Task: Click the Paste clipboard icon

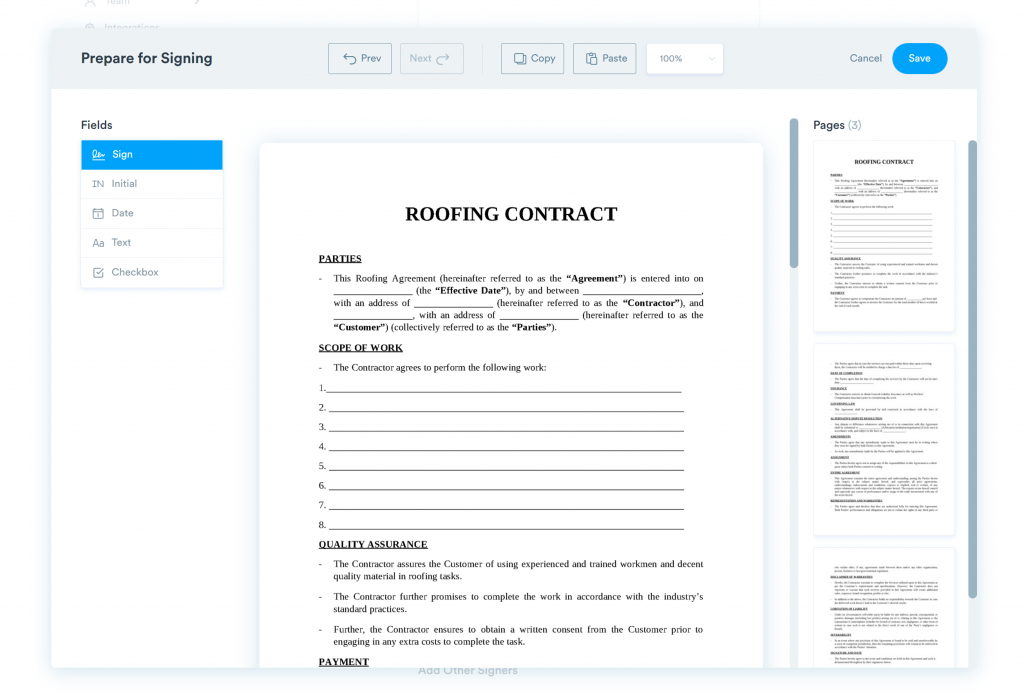Action: pyautogui.click(x=591, y=58)
